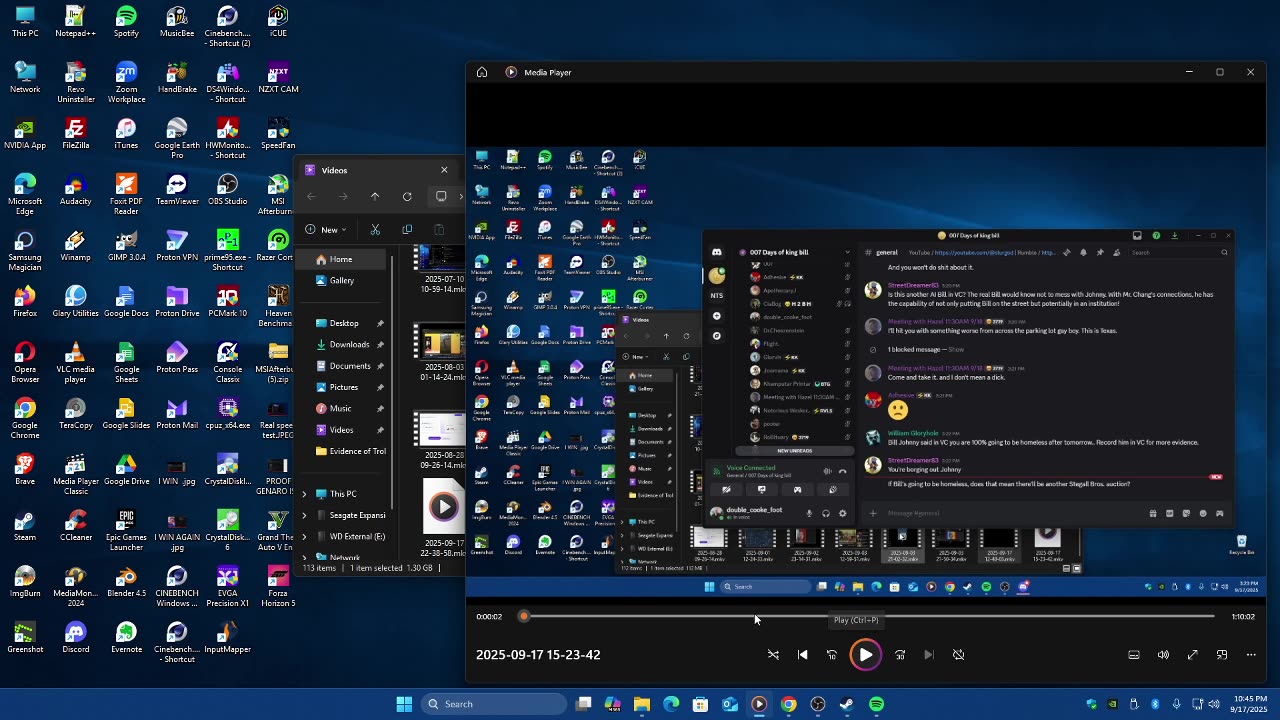The width and height of the screenshot is (1280, 720).
Task: Skip back 10 seconds in the video
Action: 832,655
